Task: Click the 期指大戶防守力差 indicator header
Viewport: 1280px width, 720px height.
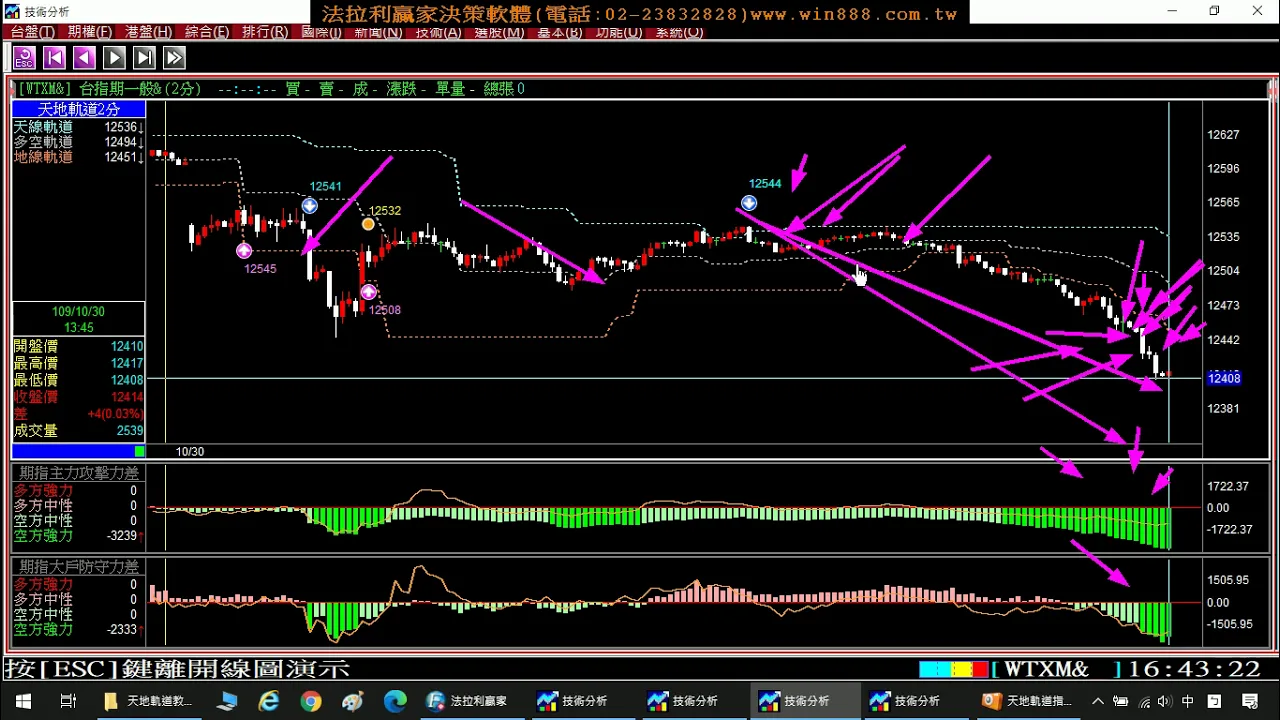Action: [x=79, y=567]
